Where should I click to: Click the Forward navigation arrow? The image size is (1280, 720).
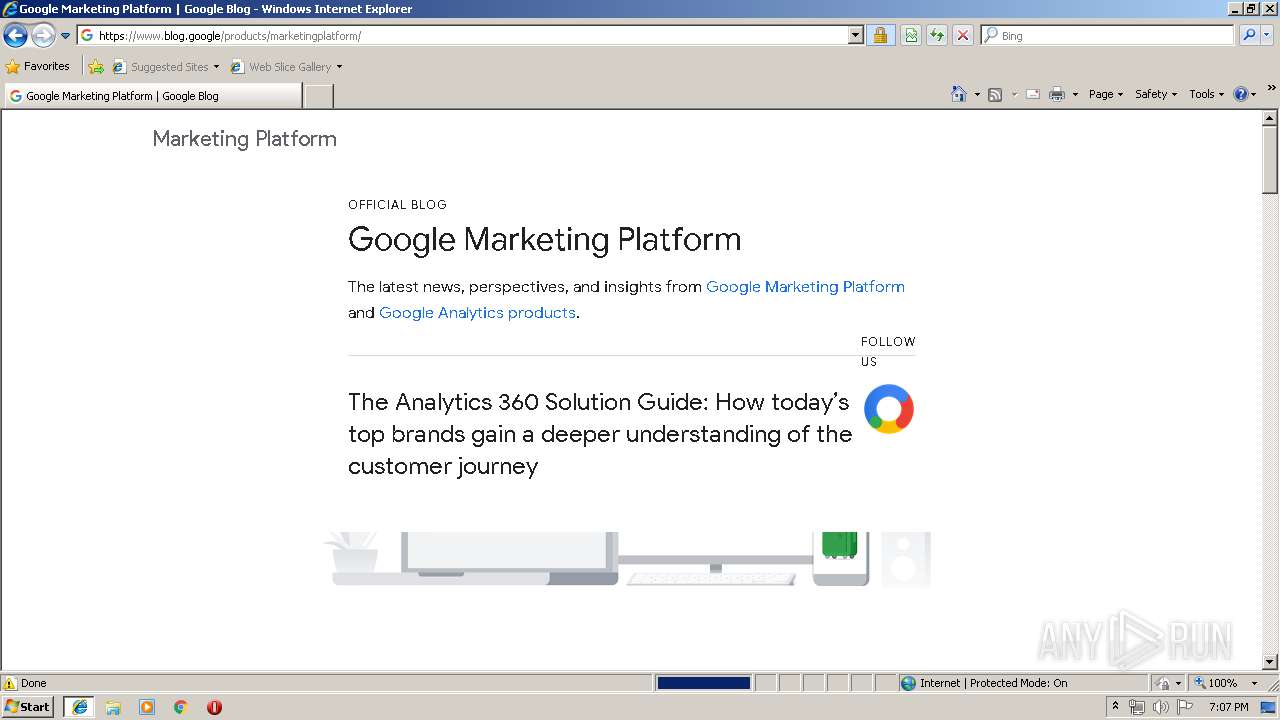tap(43, 36)
